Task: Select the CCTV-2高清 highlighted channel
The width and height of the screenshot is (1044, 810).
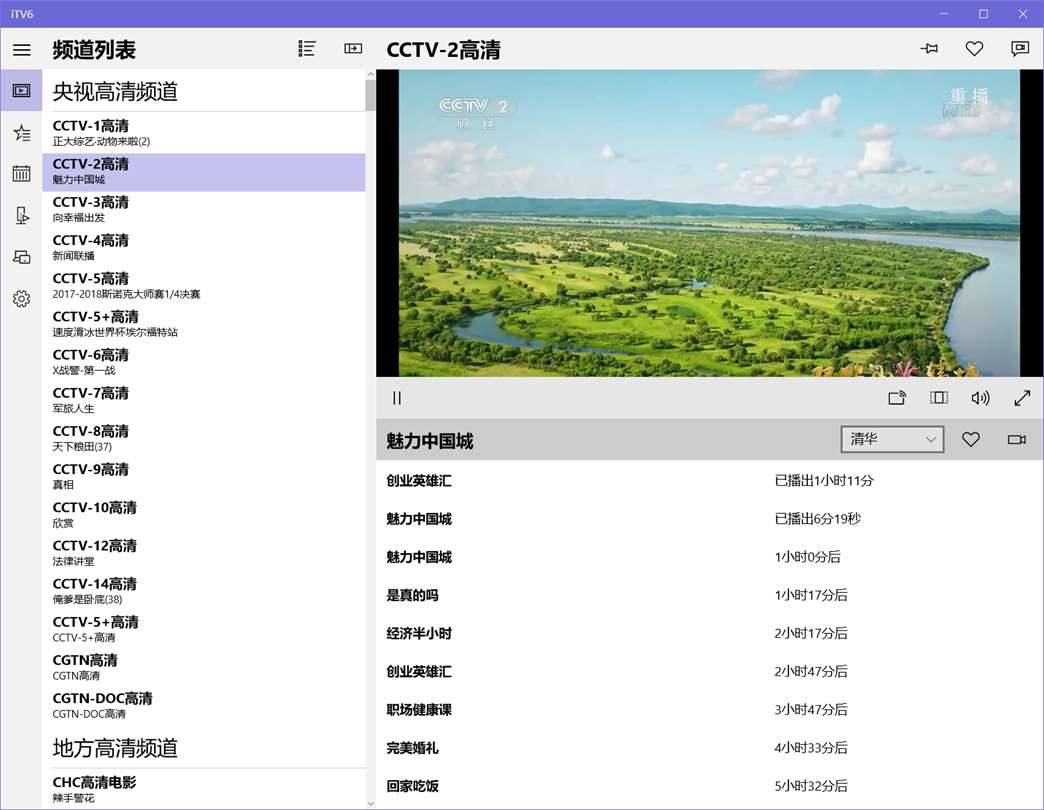Action: tap(204, 172)
